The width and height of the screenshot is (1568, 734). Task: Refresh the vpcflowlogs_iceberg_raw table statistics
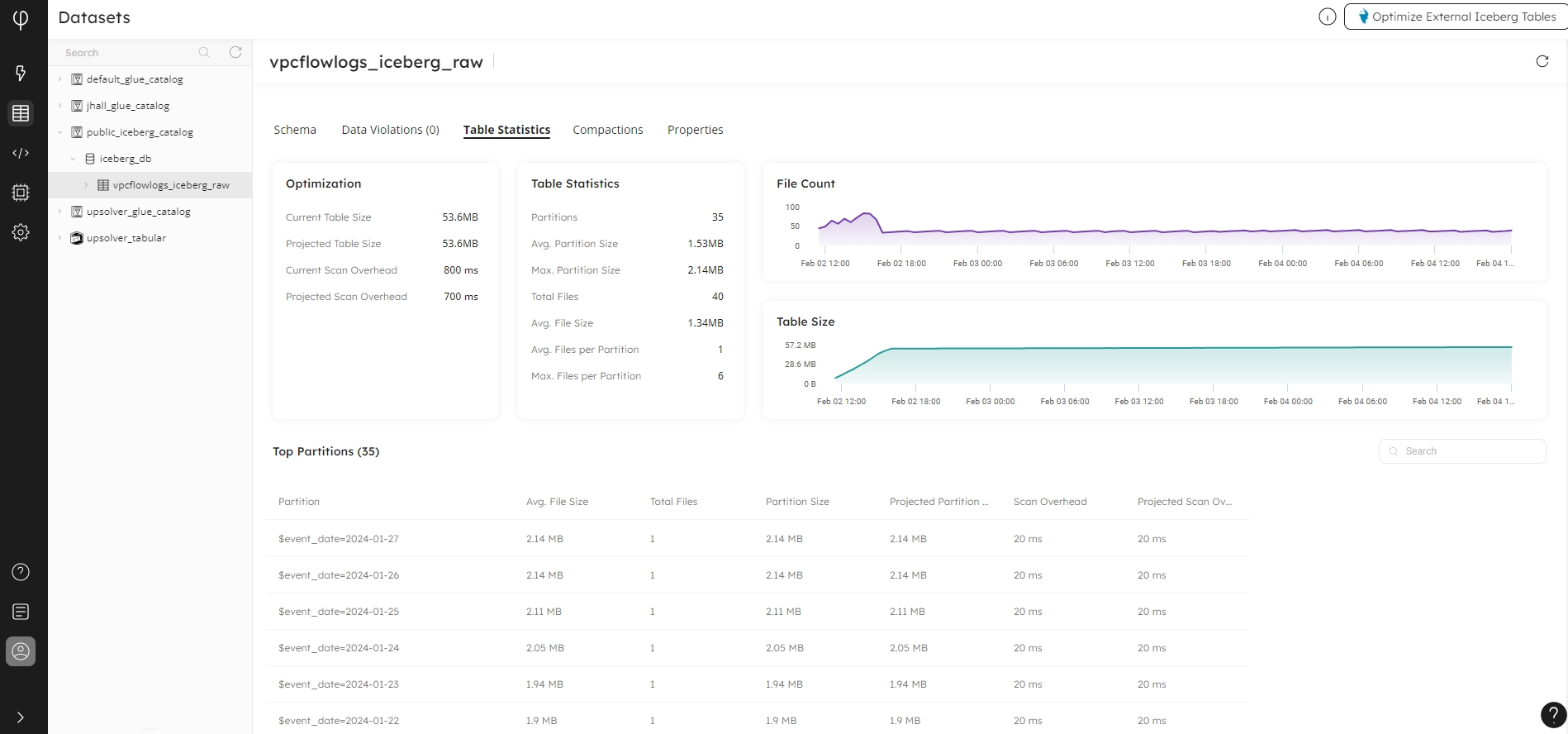[x=1542, y=61]
